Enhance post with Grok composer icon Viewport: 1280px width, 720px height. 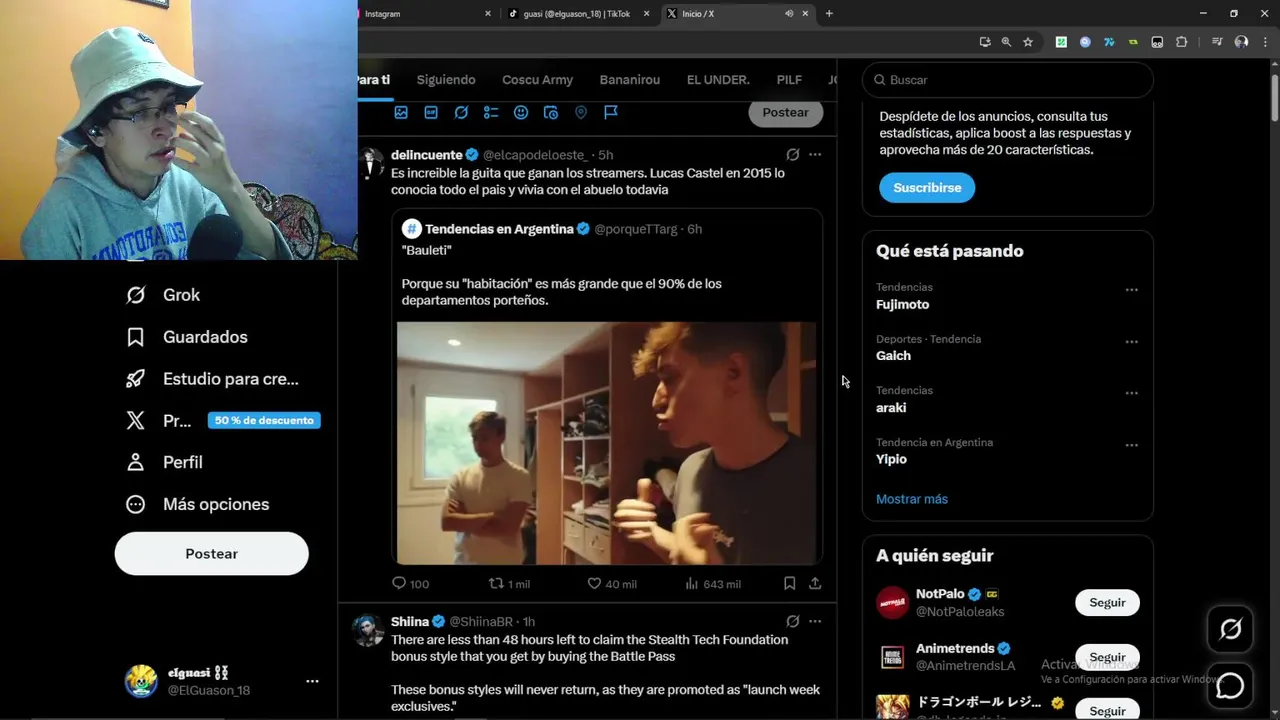(461, 113)
